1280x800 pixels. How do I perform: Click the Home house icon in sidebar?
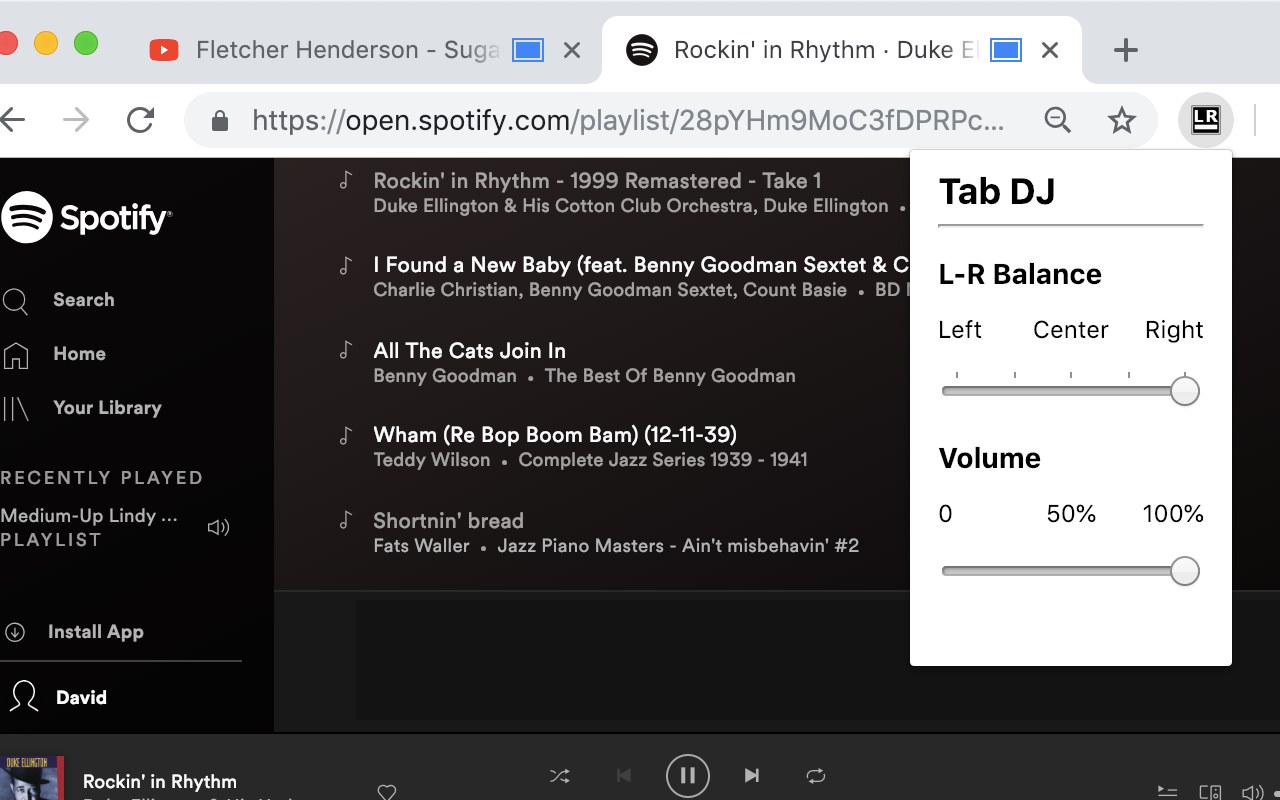(x=15, y=355)
